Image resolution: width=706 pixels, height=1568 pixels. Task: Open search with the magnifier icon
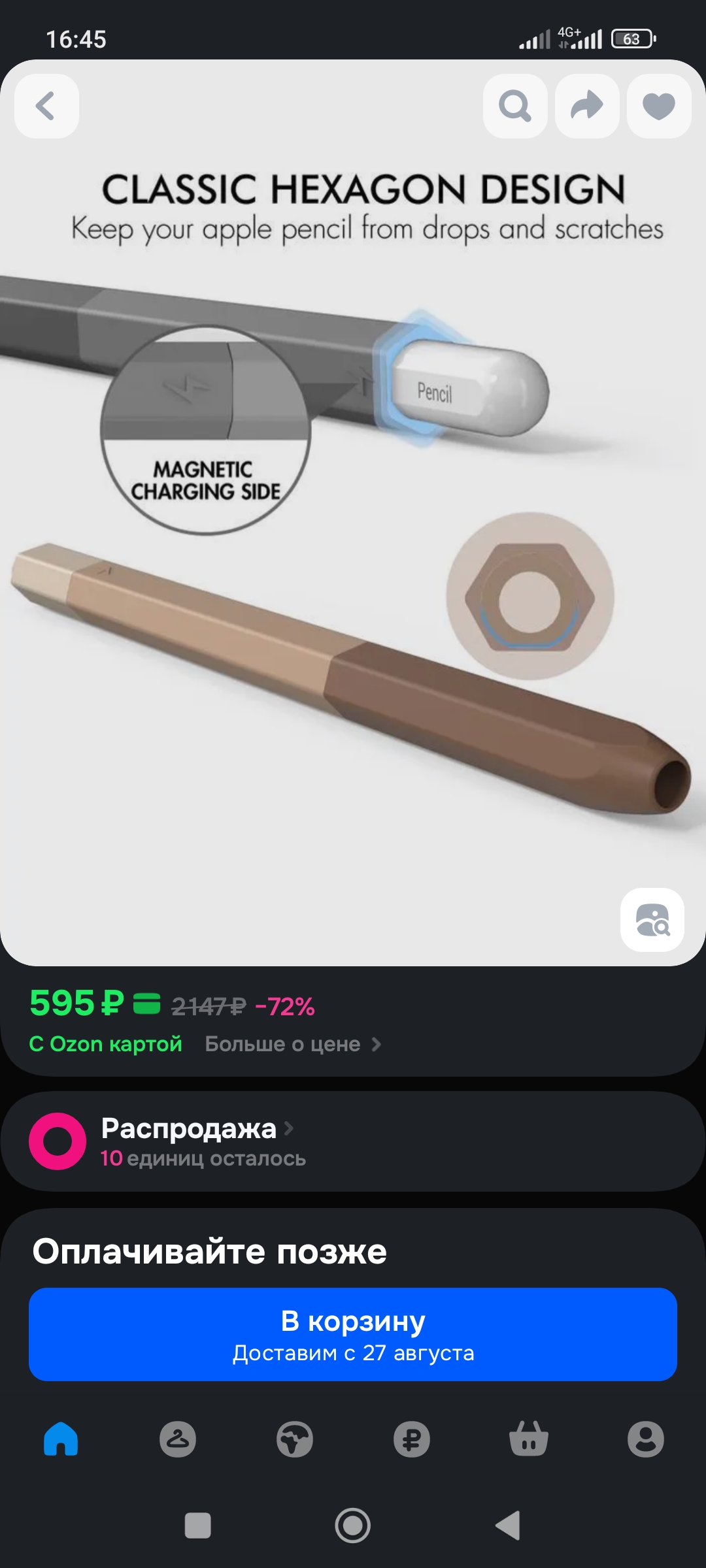[x=515, y=106]
